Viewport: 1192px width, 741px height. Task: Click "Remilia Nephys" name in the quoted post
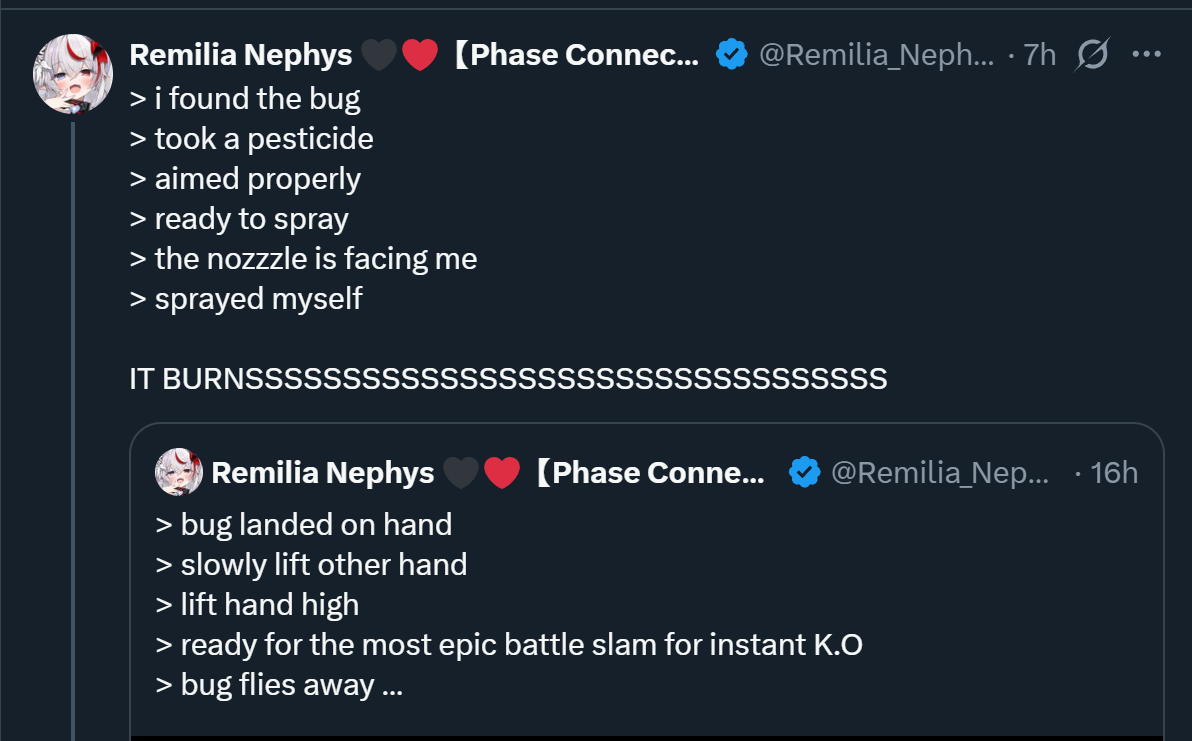coord(323,472)
